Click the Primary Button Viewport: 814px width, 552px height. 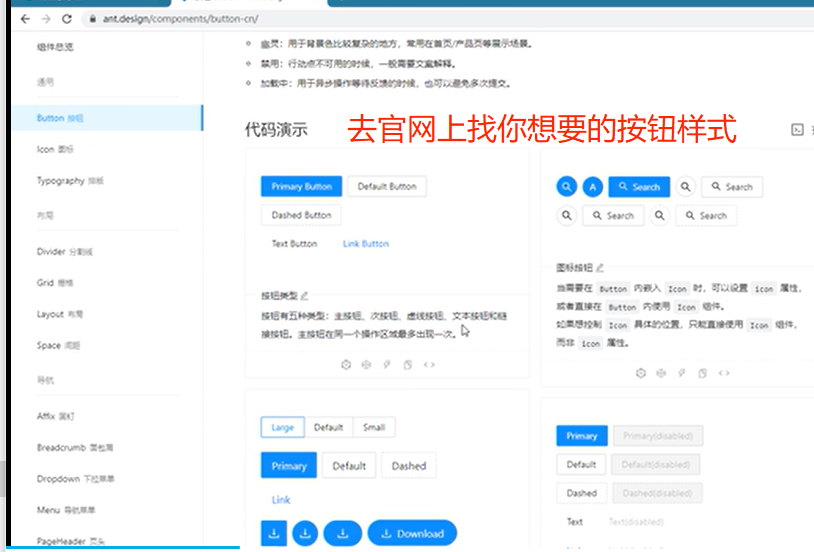tap(301, 186)
